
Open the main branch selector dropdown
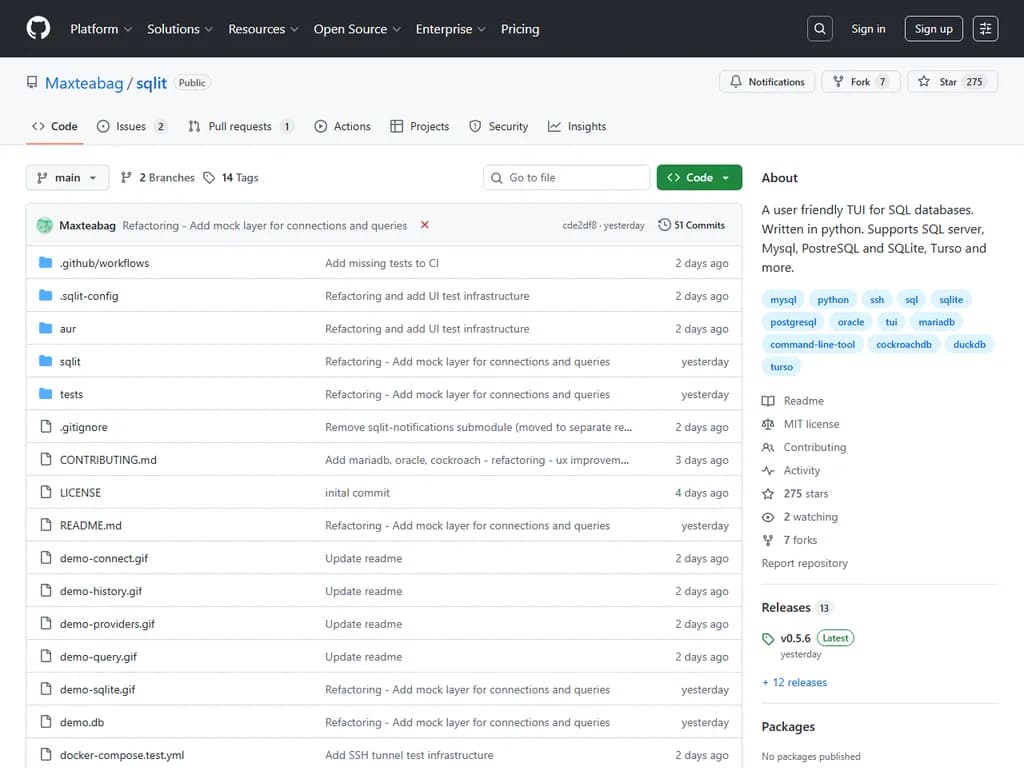click(67, 177)
